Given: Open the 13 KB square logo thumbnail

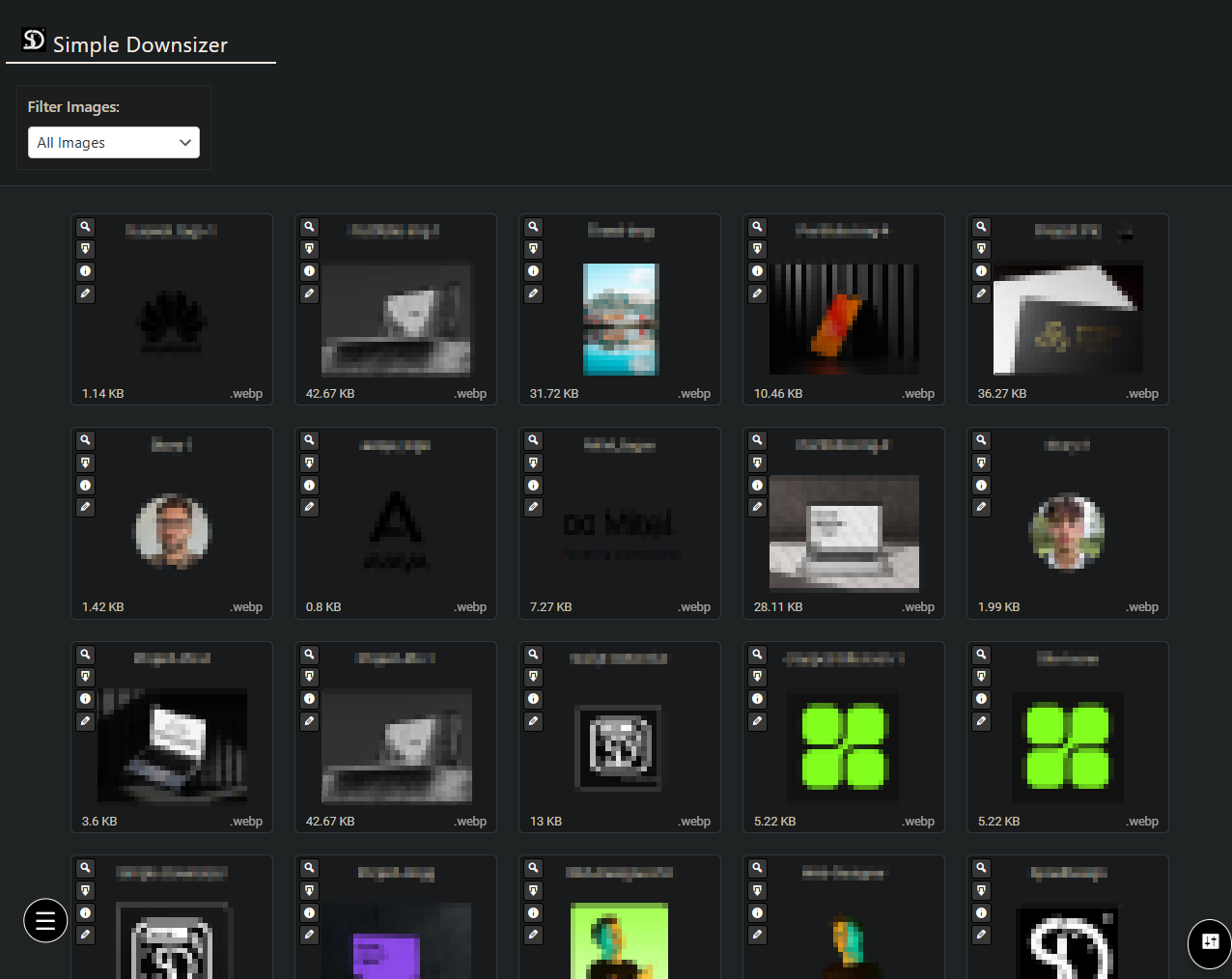Looking at the screenshot, I should 619,748.
